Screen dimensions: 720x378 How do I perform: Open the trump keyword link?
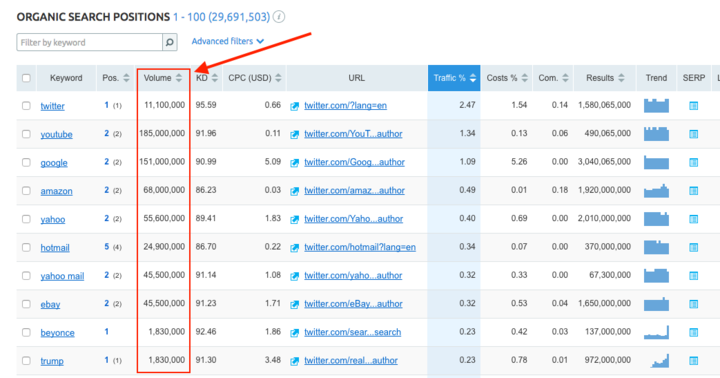52,361
